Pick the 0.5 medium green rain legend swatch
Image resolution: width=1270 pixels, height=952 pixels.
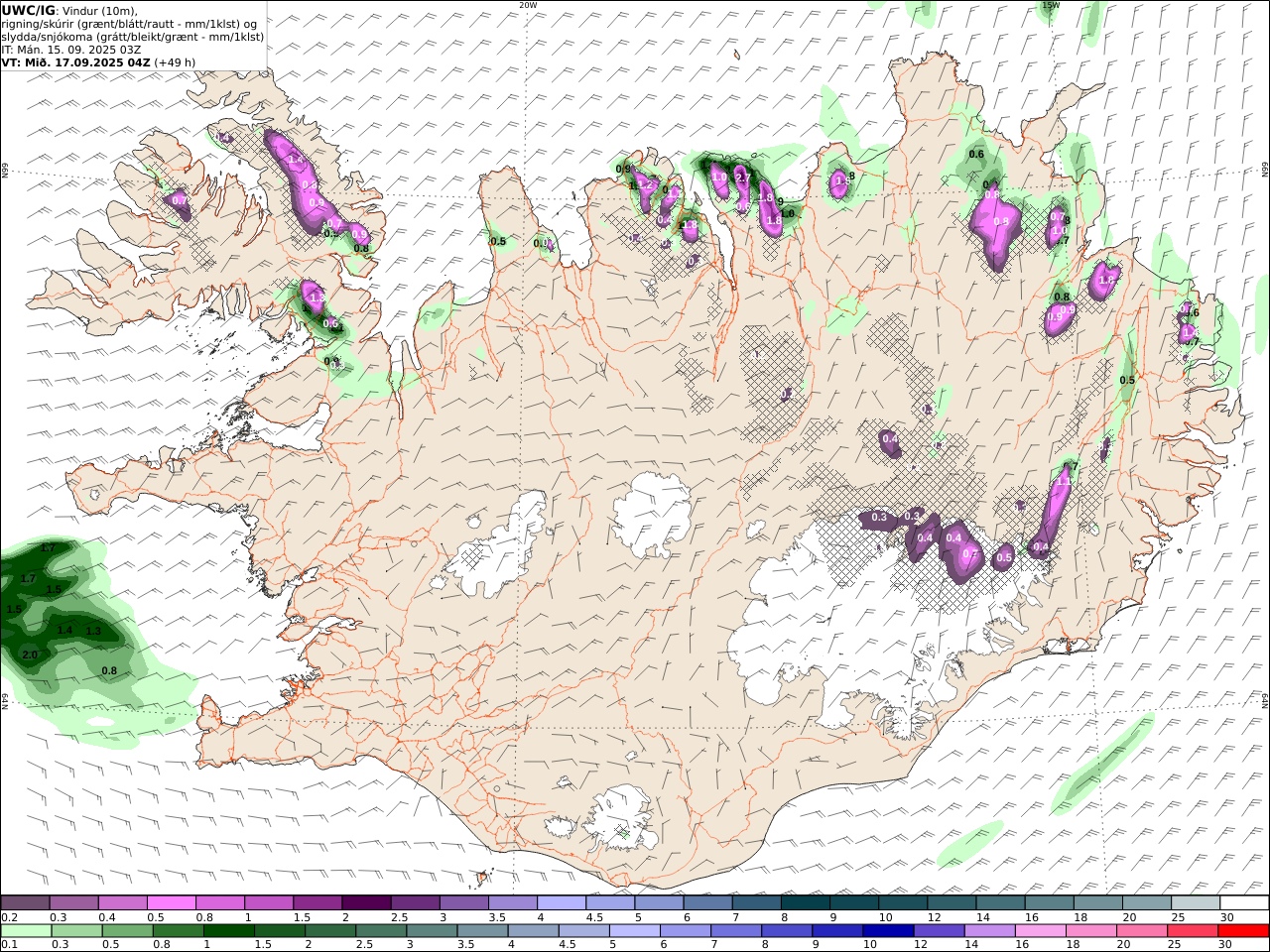click(127, 930)
